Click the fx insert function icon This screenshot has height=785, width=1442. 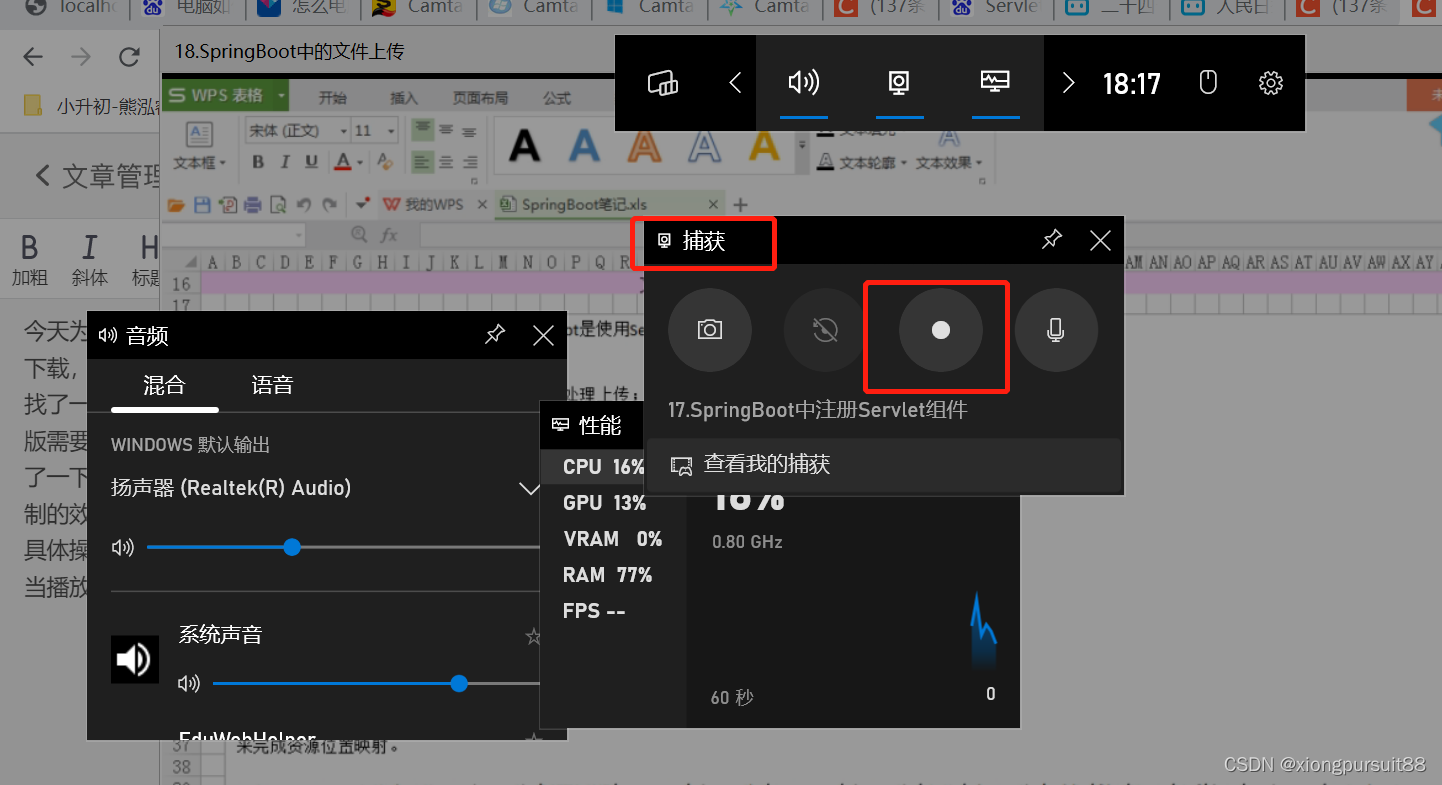point(389,235)
